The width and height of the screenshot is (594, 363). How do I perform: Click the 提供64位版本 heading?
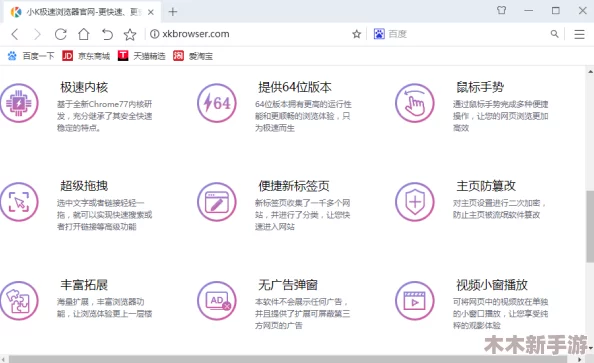295,87
